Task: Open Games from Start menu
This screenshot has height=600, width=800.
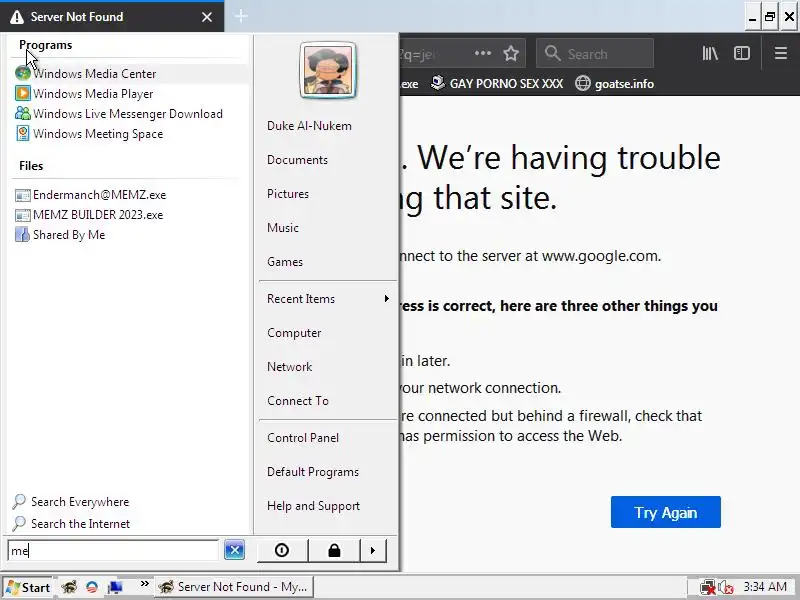Action: pos(285,262)
